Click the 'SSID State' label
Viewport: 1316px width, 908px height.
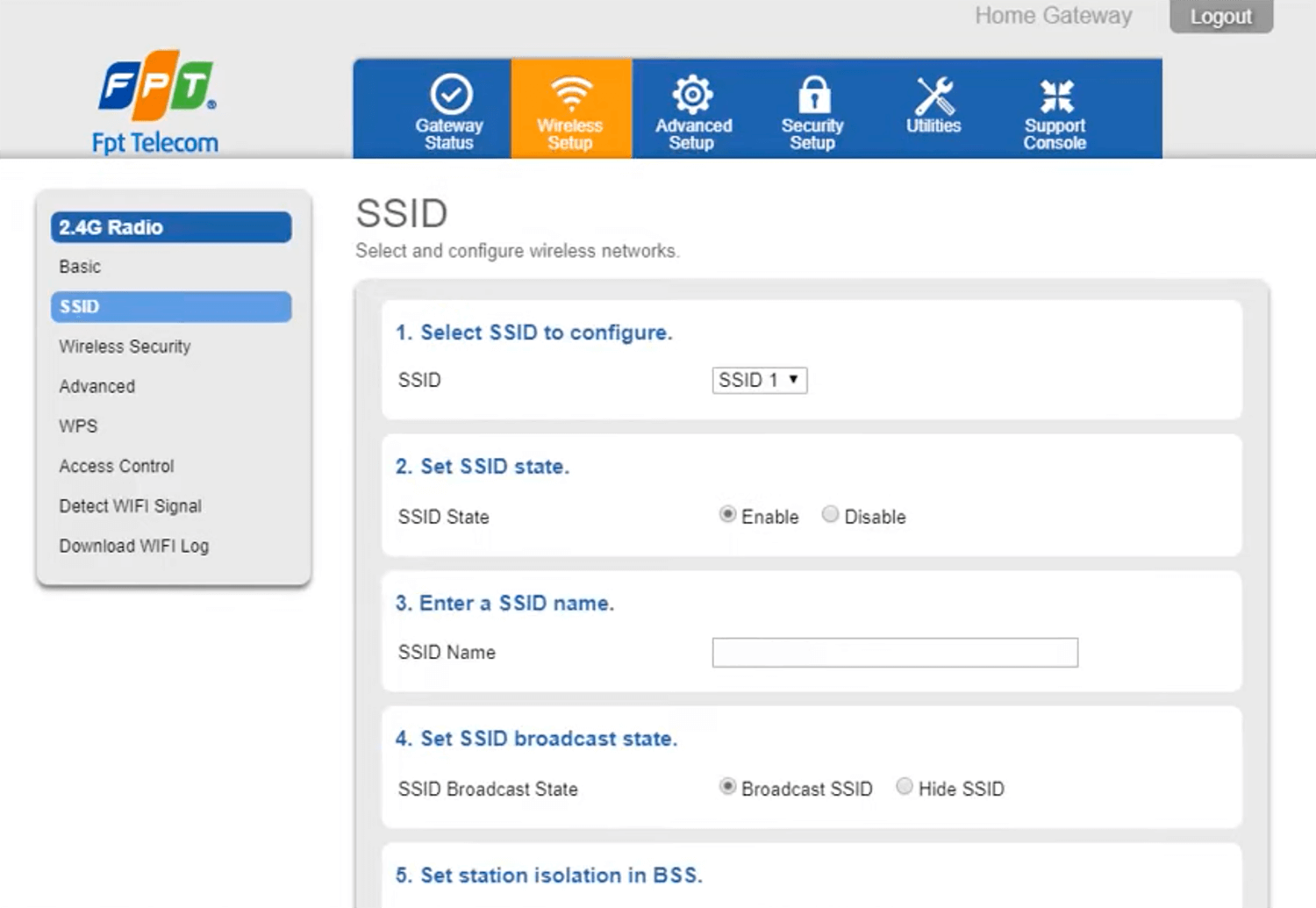(x=443, y=517)
